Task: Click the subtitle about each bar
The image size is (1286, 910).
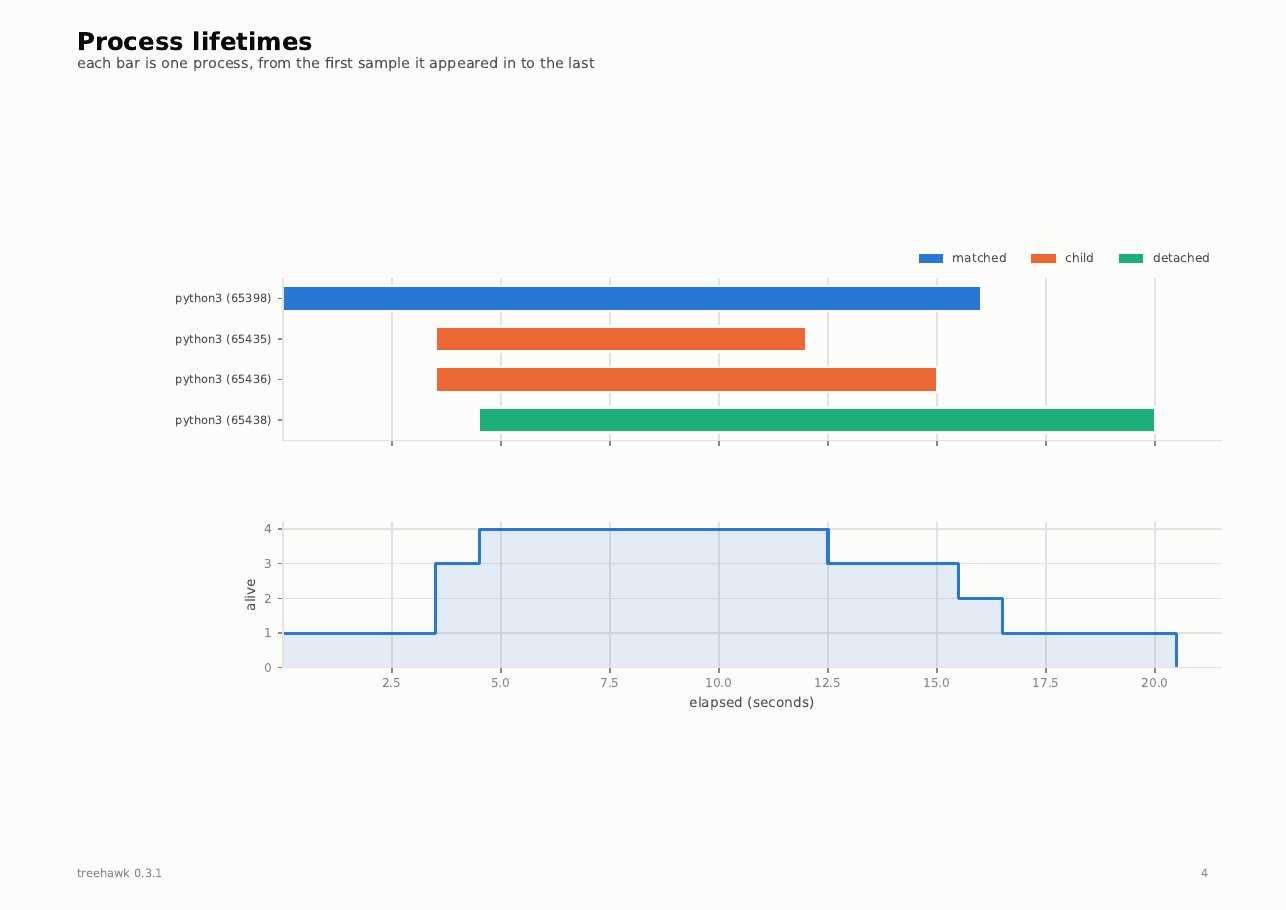Action: pyautogui.click(x=336, y=64)
